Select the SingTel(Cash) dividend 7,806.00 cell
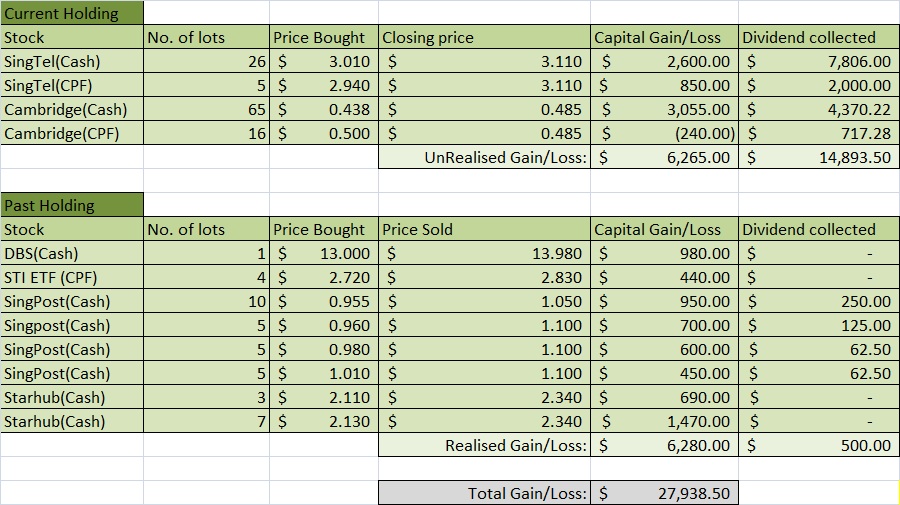 click(x=818, y=62)
